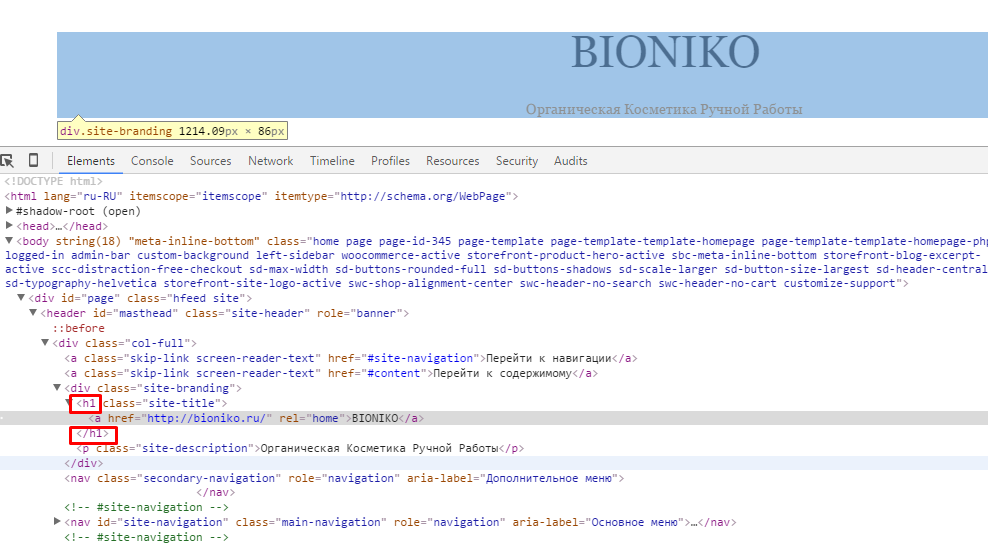
Task: Collapse the body element node
Action: 9,241
